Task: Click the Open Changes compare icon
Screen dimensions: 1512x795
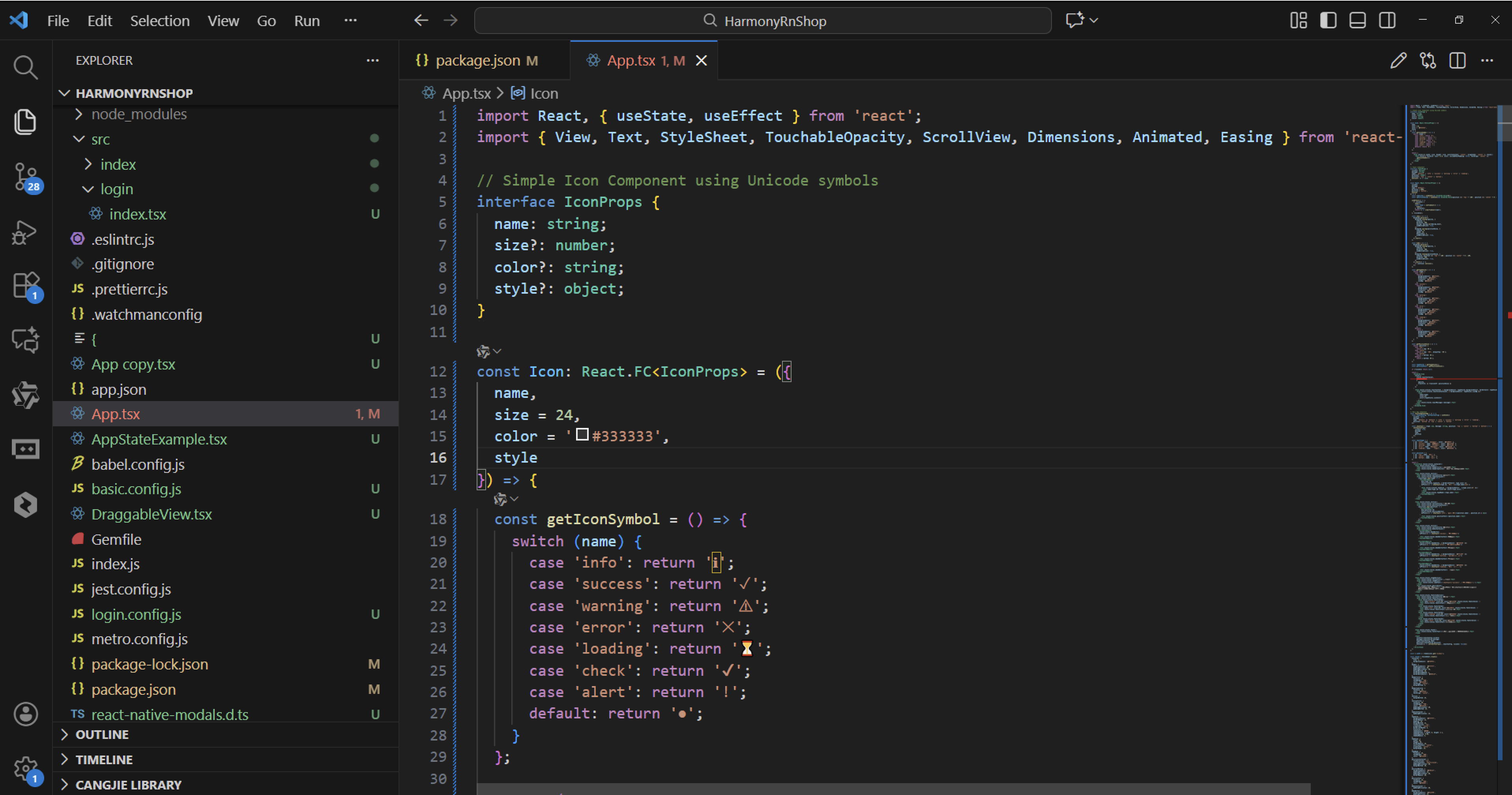Action: pyautogui.click(x=1428, y=60)
